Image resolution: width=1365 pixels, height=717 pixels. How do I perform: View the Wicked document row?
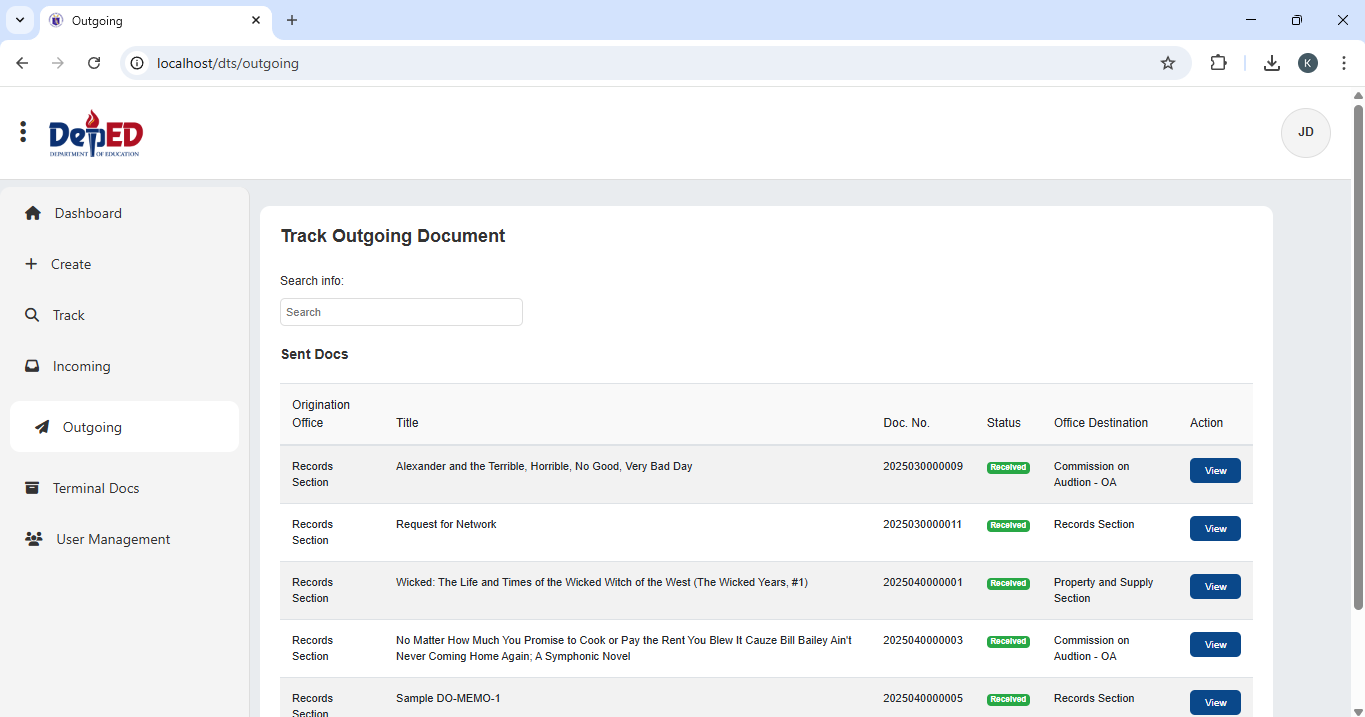click(x=1215, y=586)
